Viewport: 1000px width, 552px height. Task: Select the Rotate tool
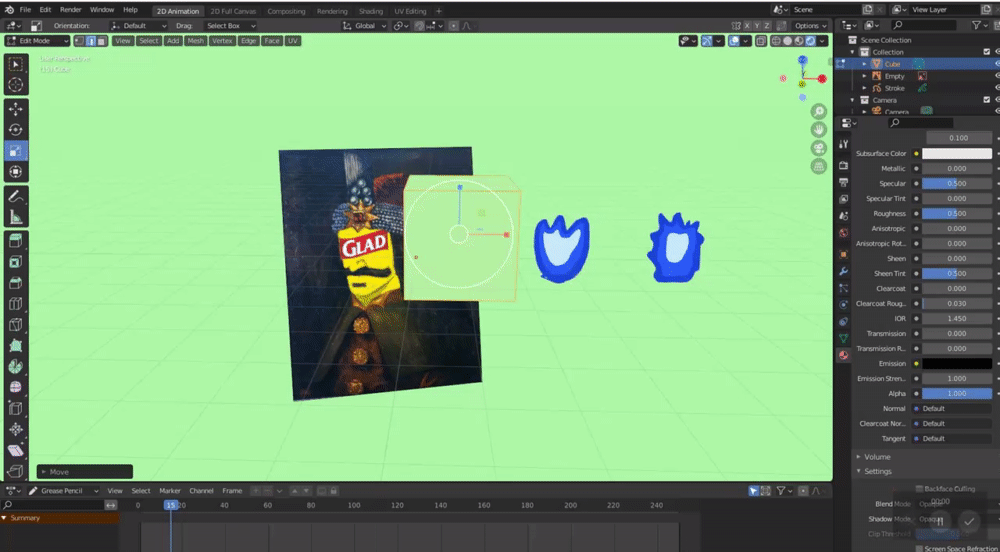15,129
